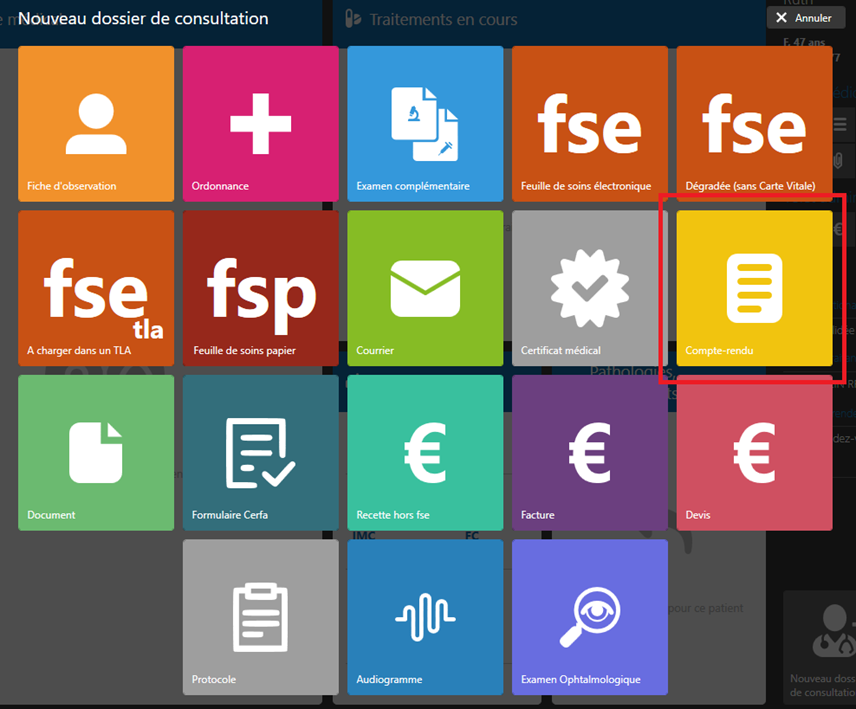Select Recette hors fse tile
Screen dimensions: 856x709
(425, 452)
